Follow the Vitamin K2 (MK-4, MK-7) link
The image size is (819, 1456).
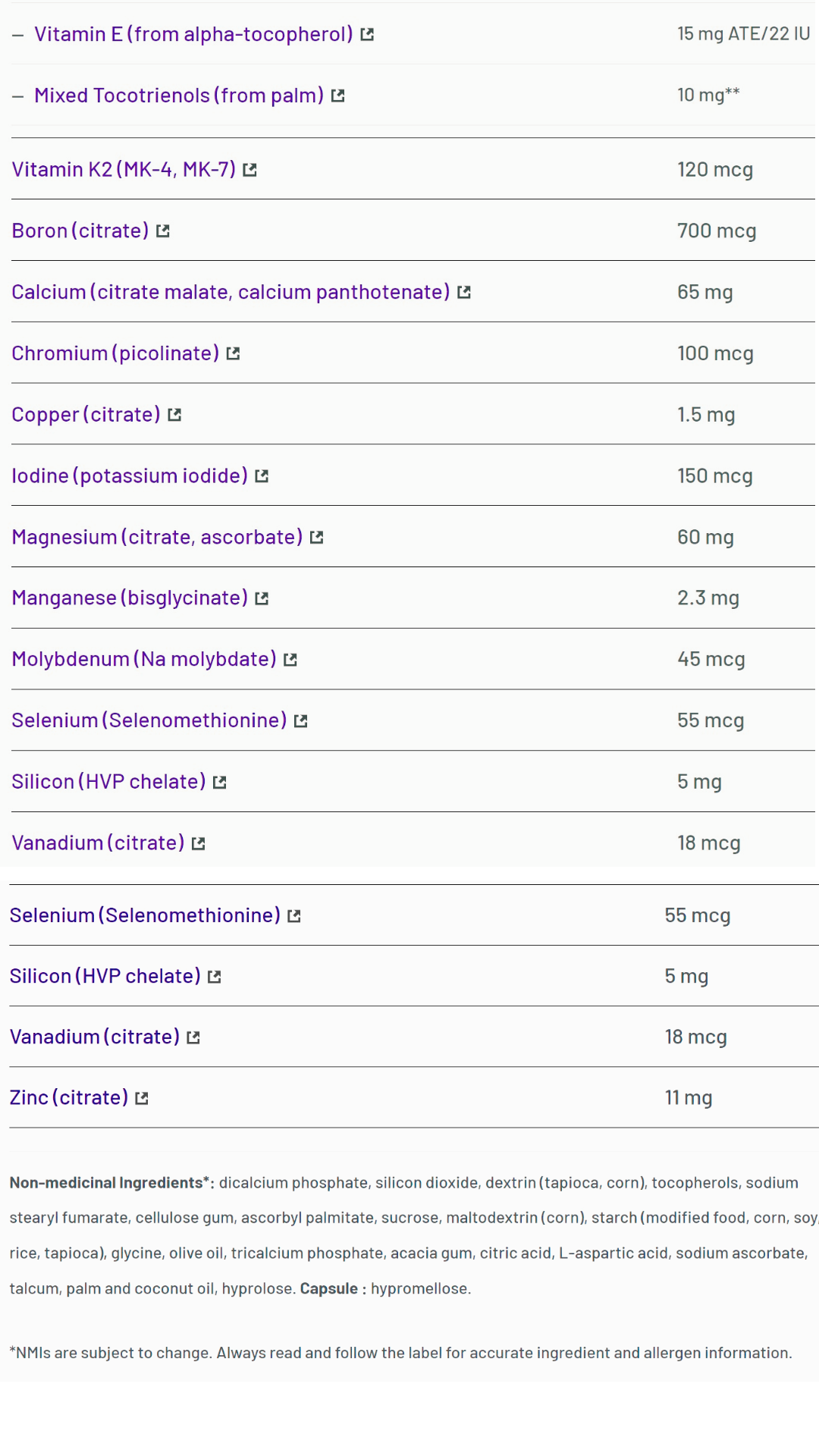pyautogui.click(x=124, y=169)
